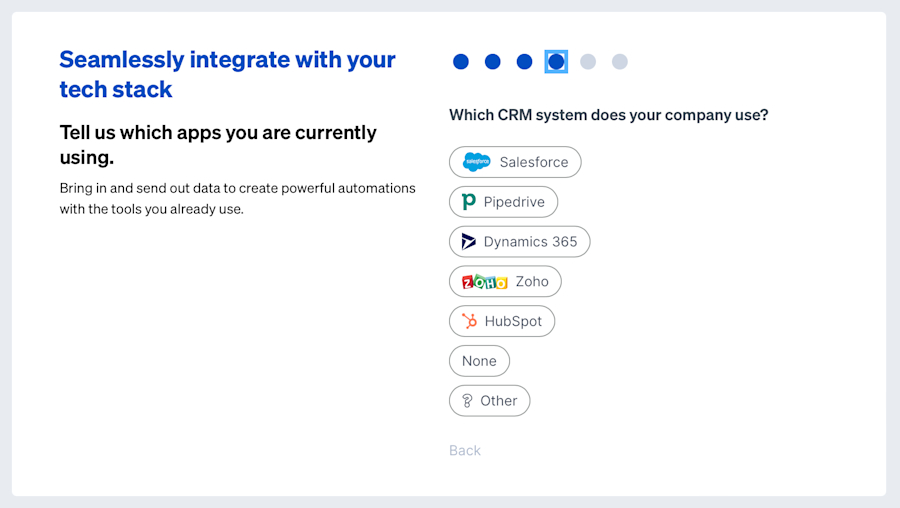Open the third progress step dot

point(525,62)
